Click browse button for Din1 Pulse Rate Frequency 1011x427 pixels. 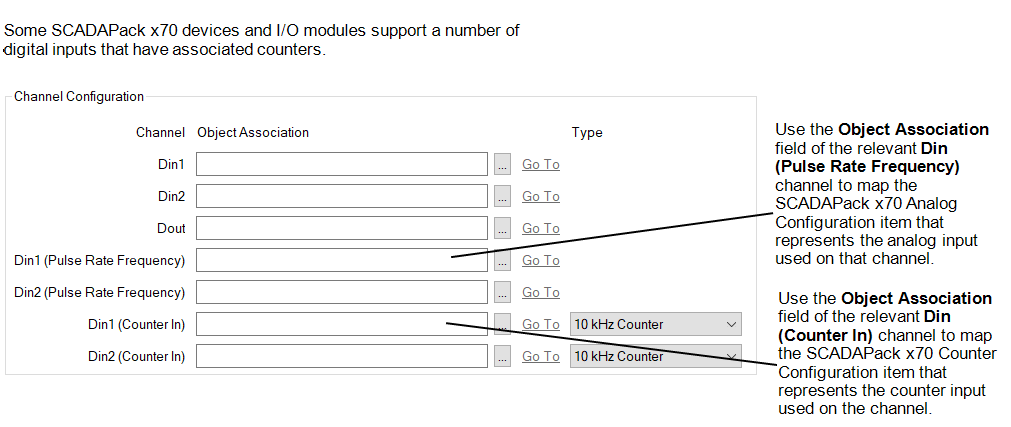tap(502, 260)
